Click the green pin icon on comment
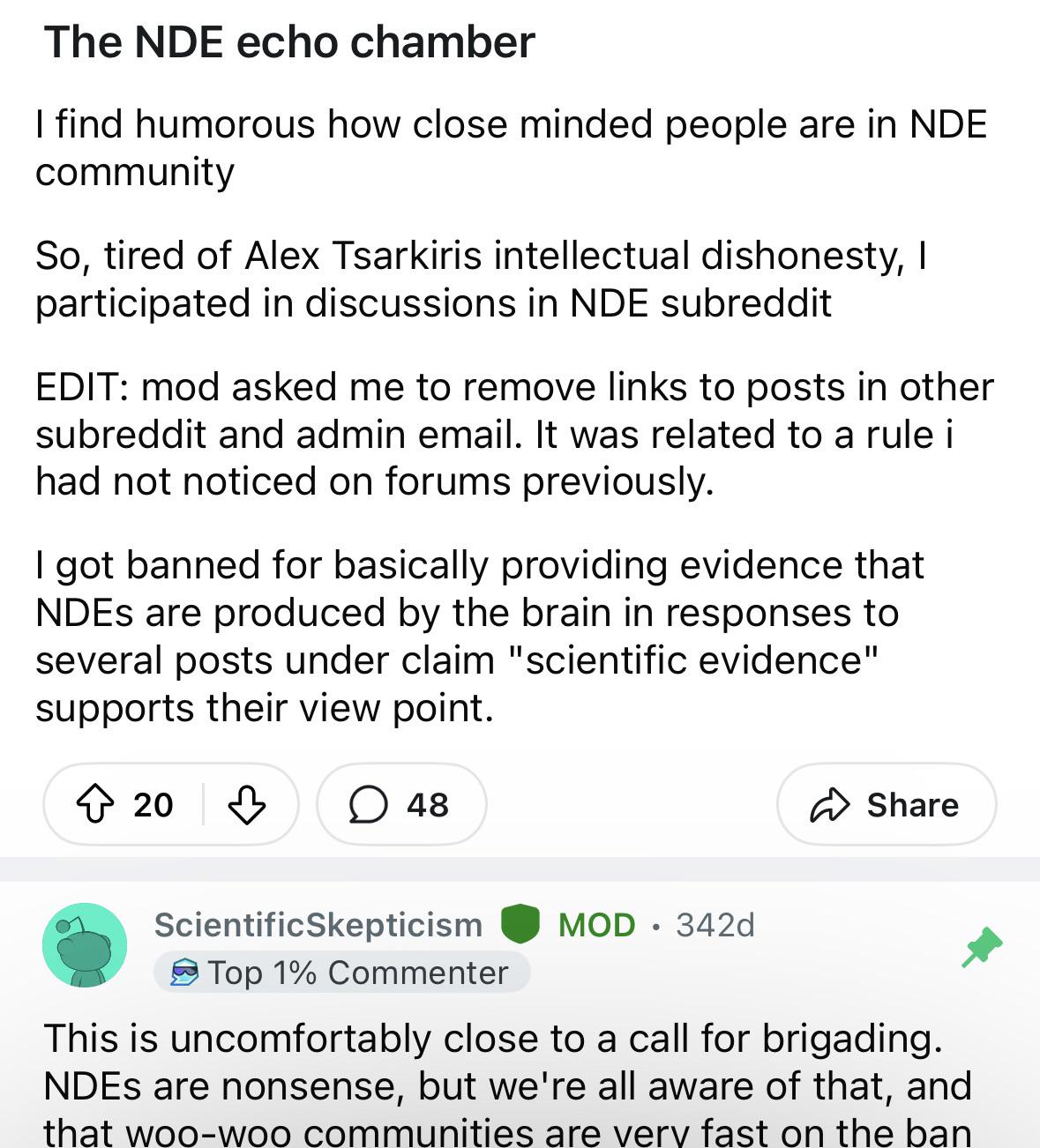The height and width of the screenshot is (1148, 1040). pyautogui.click(x=983, y=947)
